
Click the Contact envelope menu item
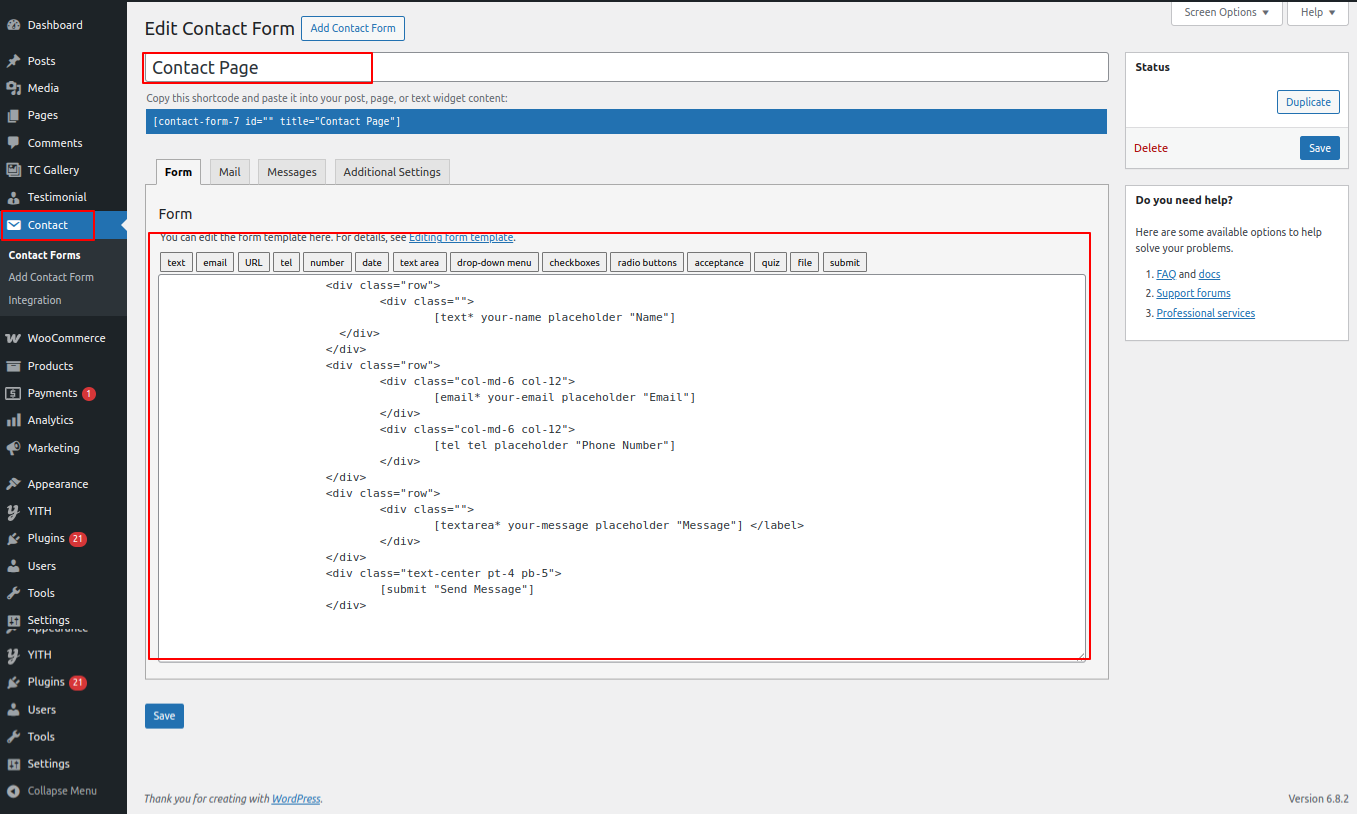(48, 225)
